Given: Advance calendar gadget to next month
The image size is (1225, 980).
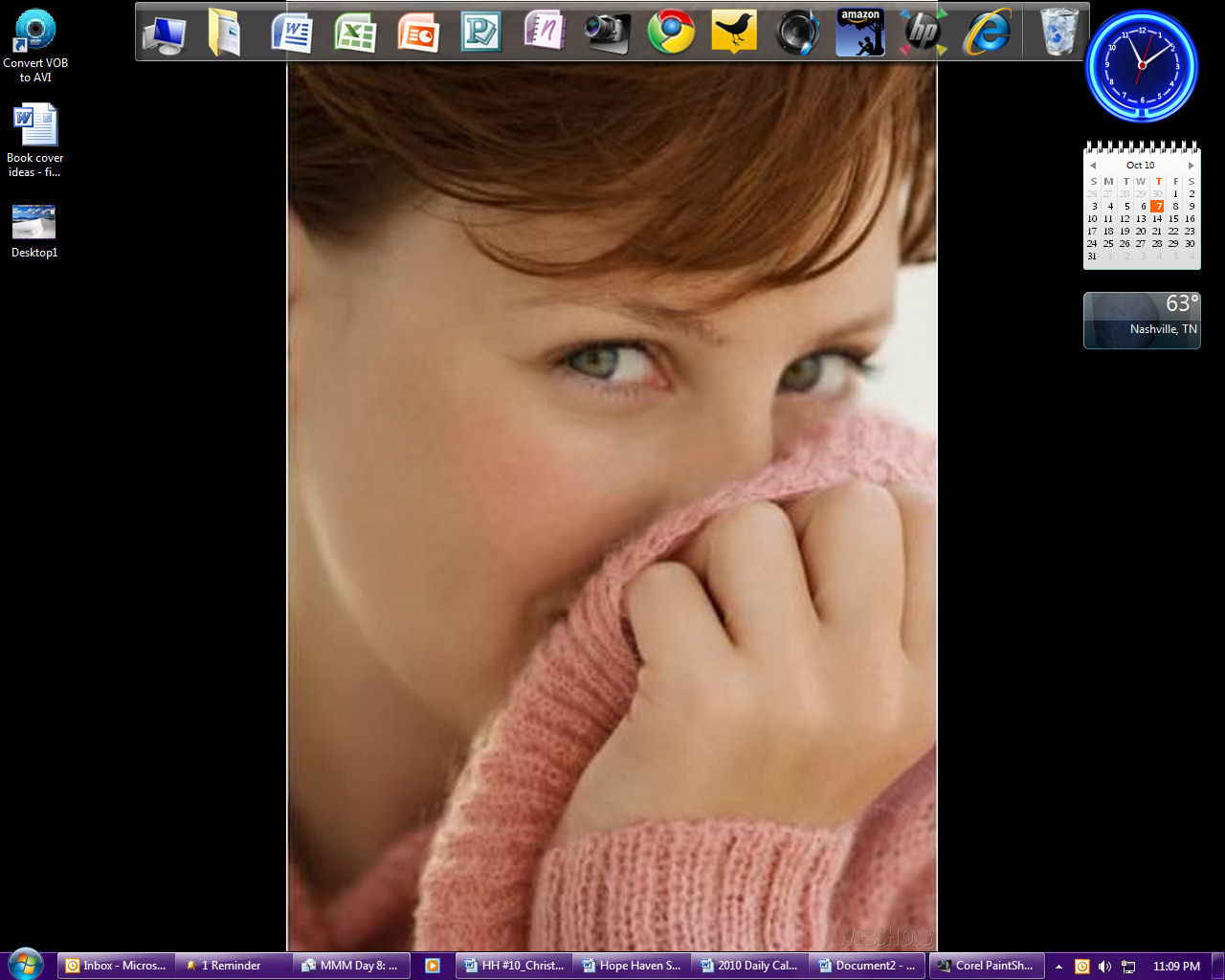Looking at the screenshot, I should coord(1191,166).
